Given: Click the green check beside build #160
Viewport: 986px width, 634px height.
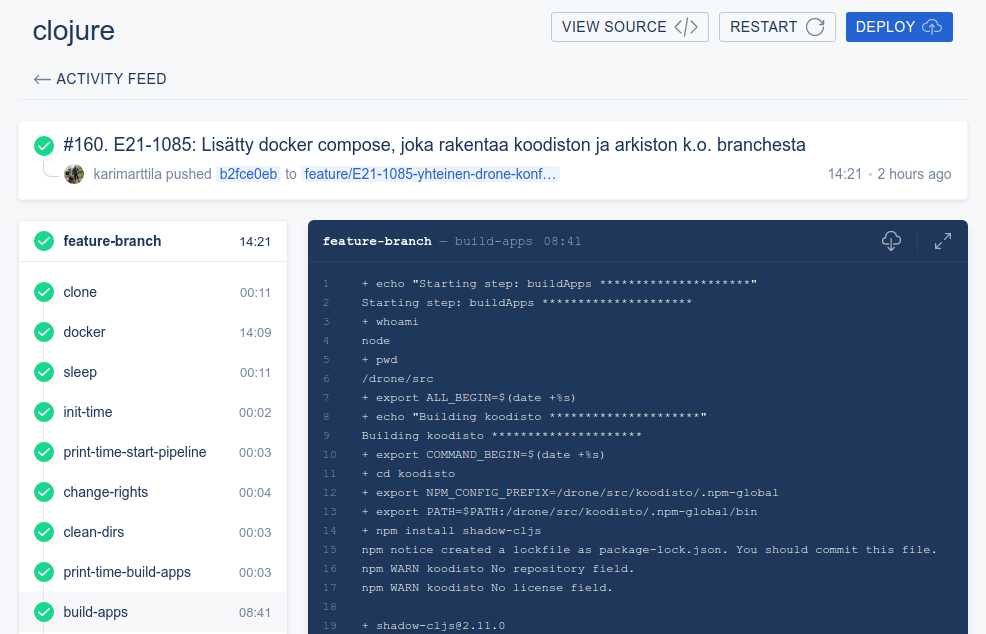Looking at the screenshot, I should pos(43,144).
